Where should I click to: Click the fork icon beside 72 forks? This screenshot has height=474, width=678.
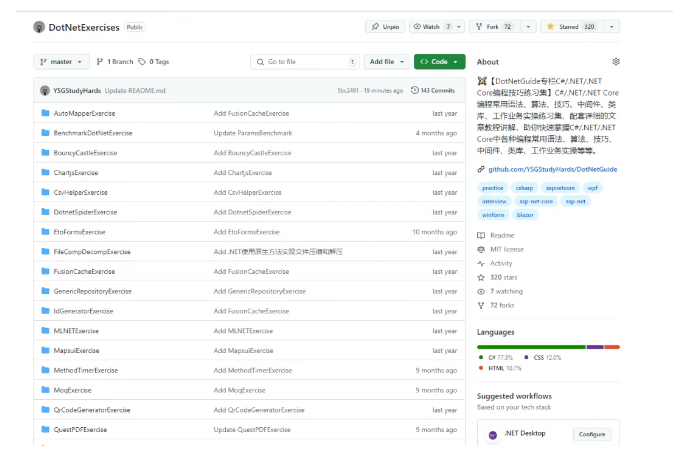click(x=481, y=305)
